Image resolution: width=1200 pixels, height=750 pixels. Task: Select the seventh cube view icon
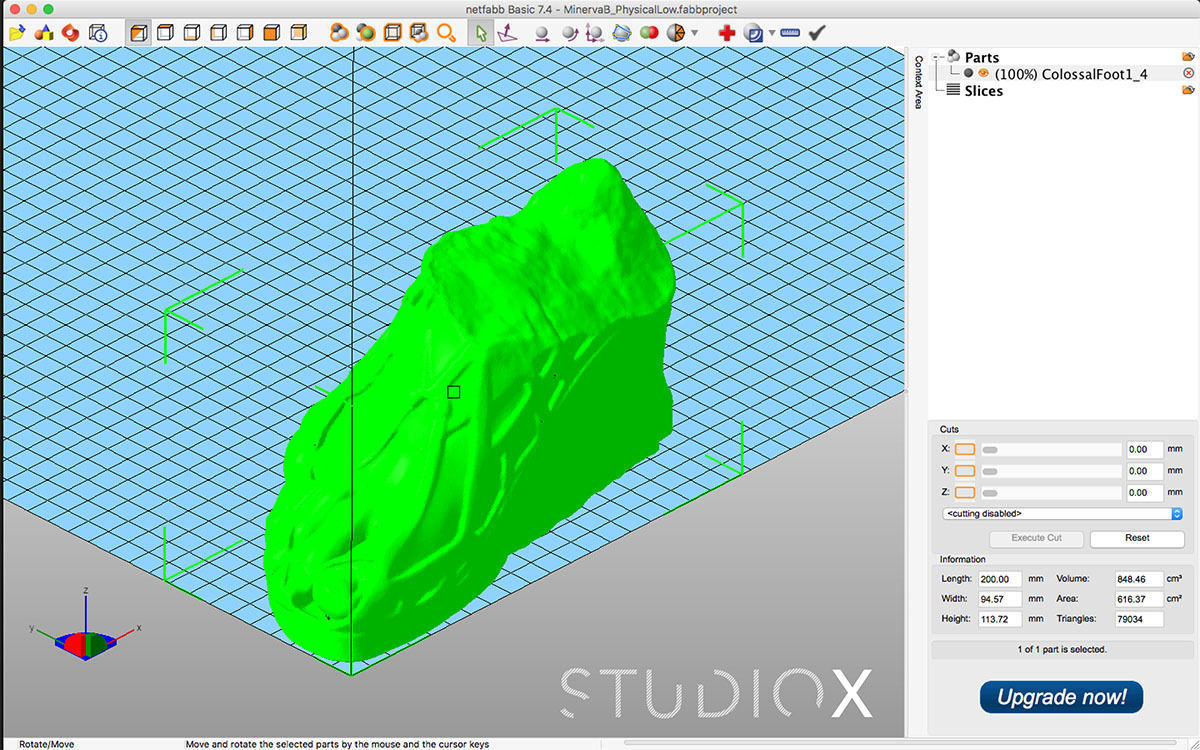[296, 33]
